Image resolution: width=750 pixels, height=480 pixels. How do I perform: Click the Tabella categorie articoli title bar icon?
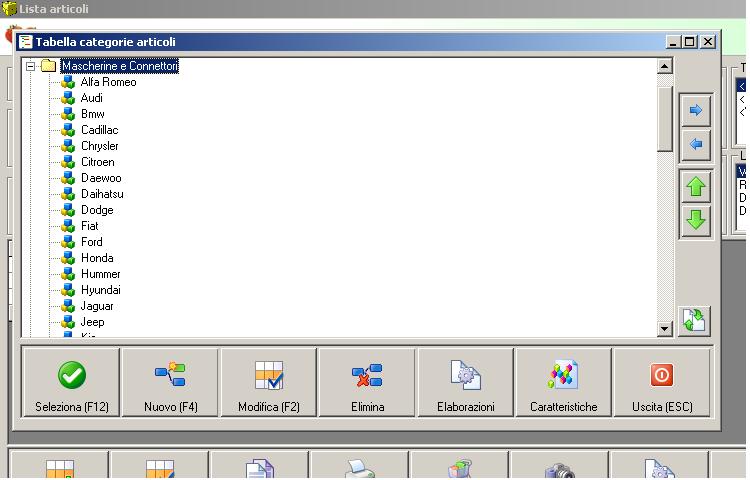[x=25, y=42]
